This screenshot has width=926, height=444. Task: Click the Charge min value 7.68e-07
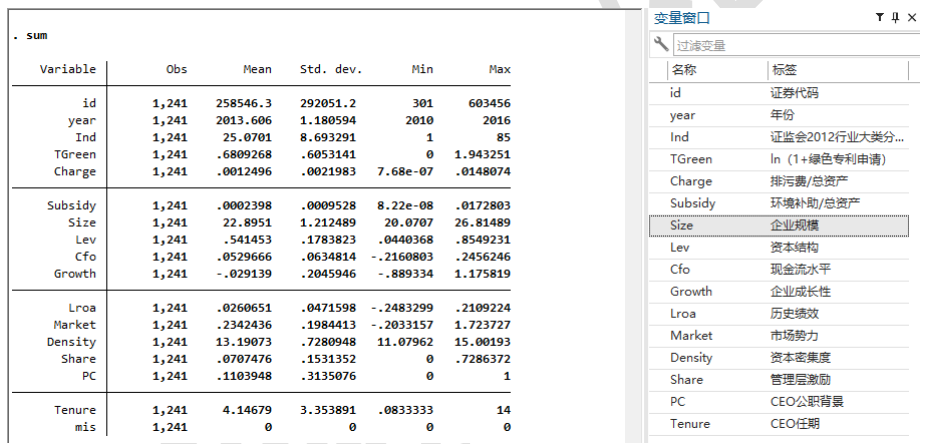[406, 172]
